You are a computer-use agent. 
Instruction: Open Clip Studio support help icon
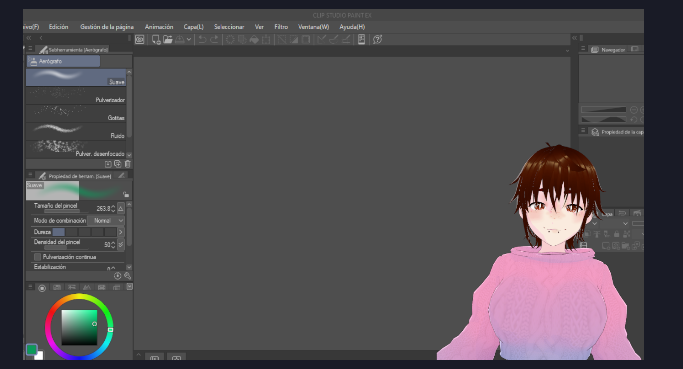tap(377, 40)
